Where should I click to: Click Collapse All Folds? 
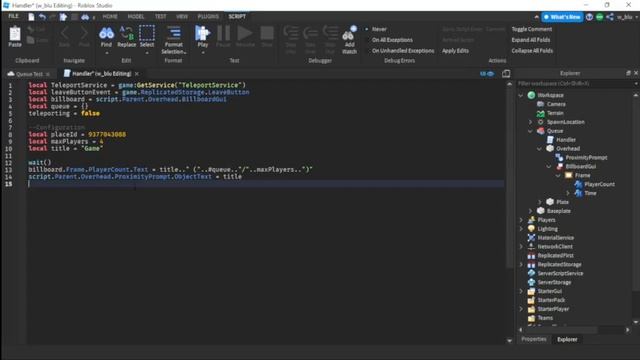[532, 51]
